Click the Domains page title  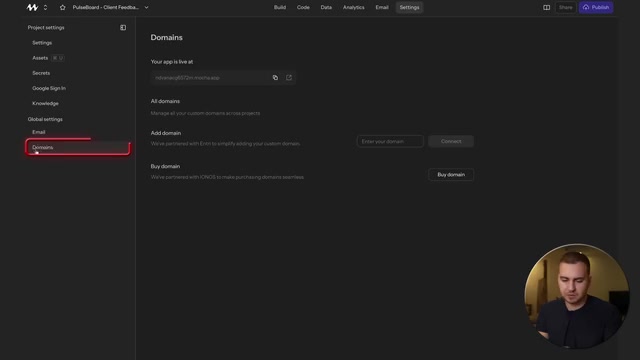(167, 38)
